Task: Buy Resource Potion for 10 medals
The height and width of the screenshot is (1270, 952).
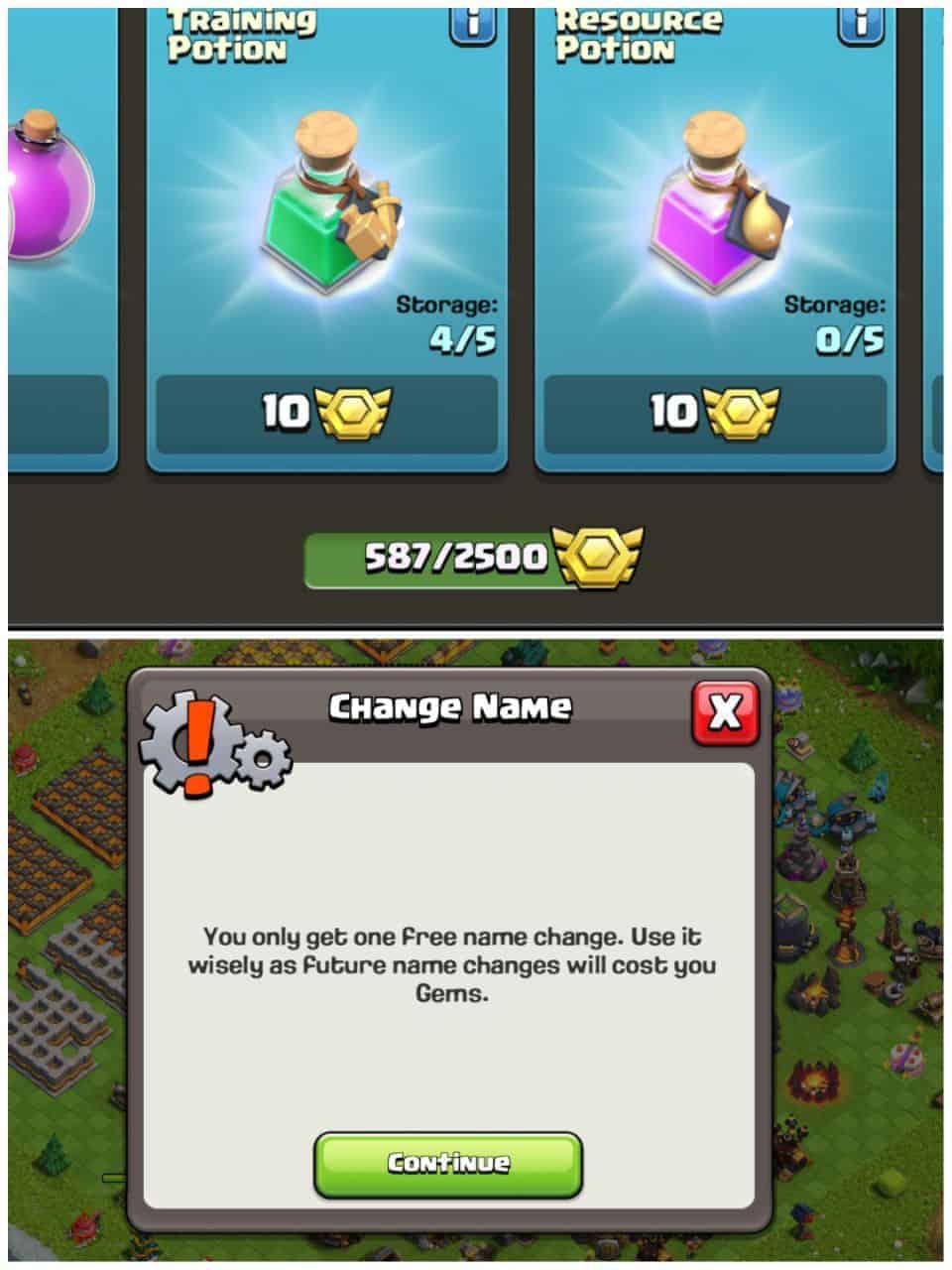Action: (714, 413)
